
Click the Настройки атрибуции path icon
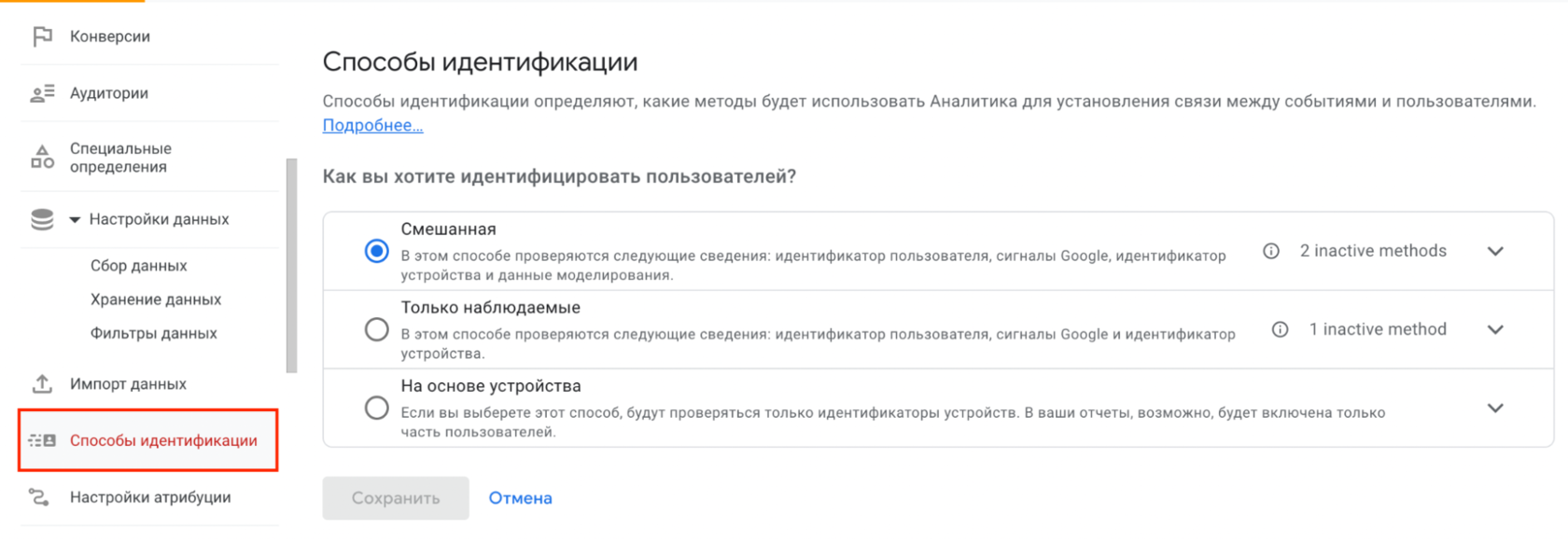click(39, 497)
